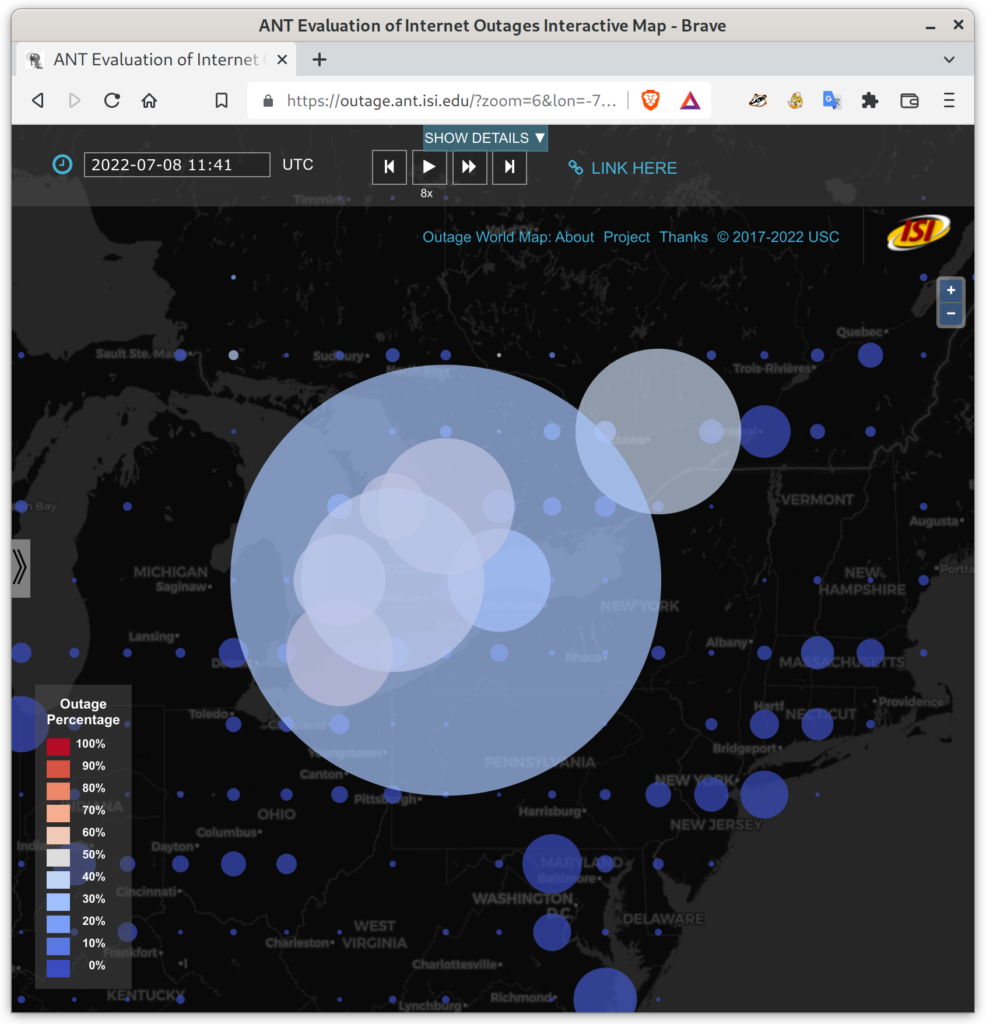986x1024 pixels.
Task: Click the "Saginaw" city label
Action: coord(182,587)
